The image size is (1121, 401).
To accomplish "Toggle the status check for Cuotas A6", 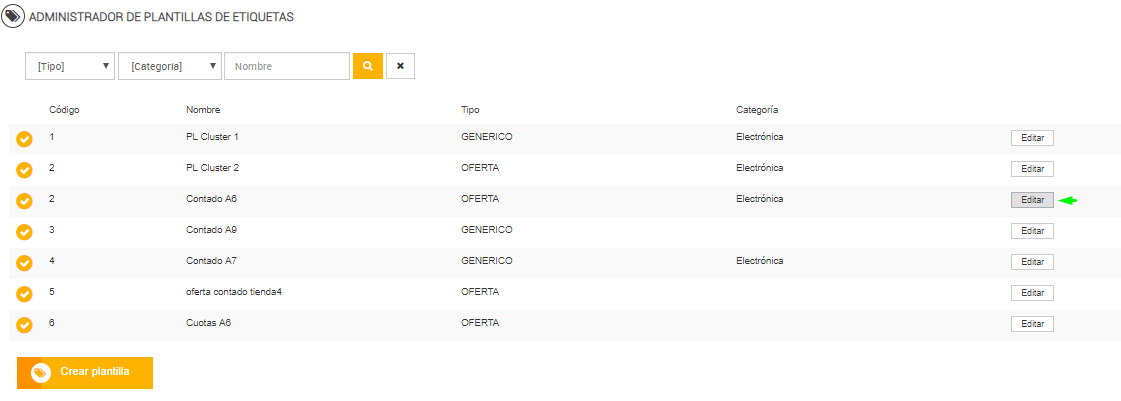I will coord(24,325).
